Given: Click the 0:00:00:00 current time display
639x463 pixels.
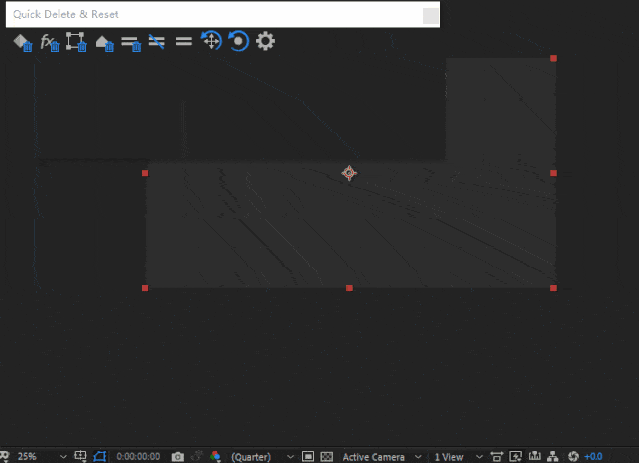Looking at the screenshot, I should (x=138, y=457).
